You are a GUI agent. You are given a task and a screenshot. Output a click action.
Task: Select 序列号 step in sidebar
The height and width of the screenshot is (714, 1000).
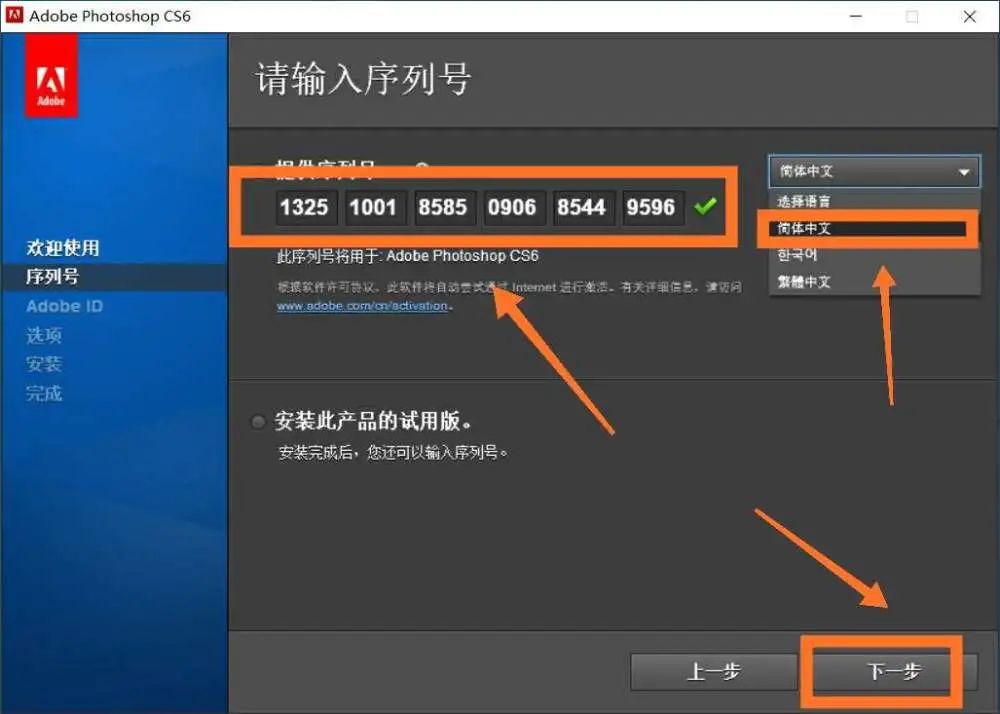click(52, 277)
